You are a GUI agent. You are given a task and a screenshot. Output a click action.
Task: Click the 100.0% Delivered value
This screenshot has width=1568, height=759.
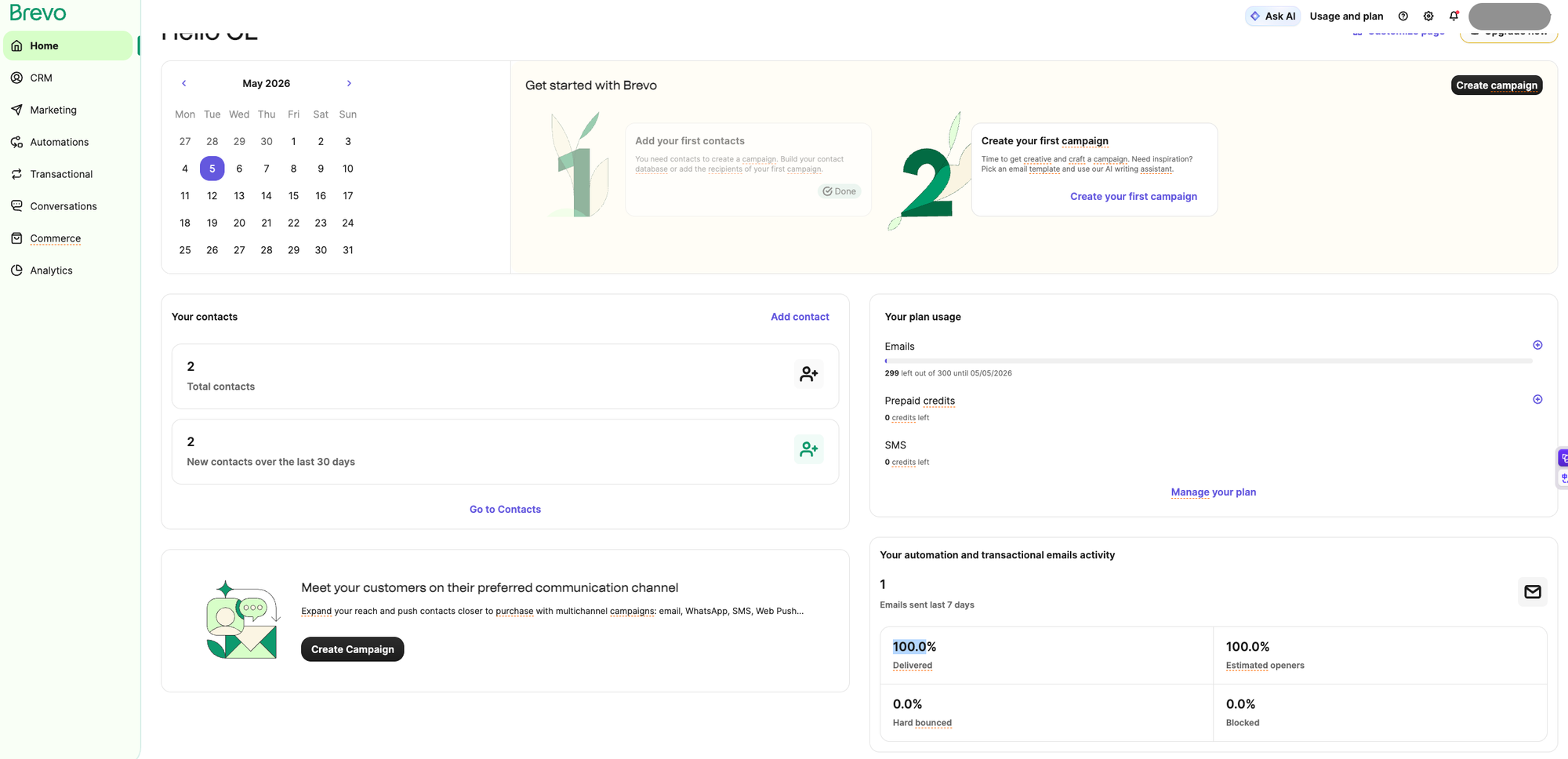pos(914,647)
